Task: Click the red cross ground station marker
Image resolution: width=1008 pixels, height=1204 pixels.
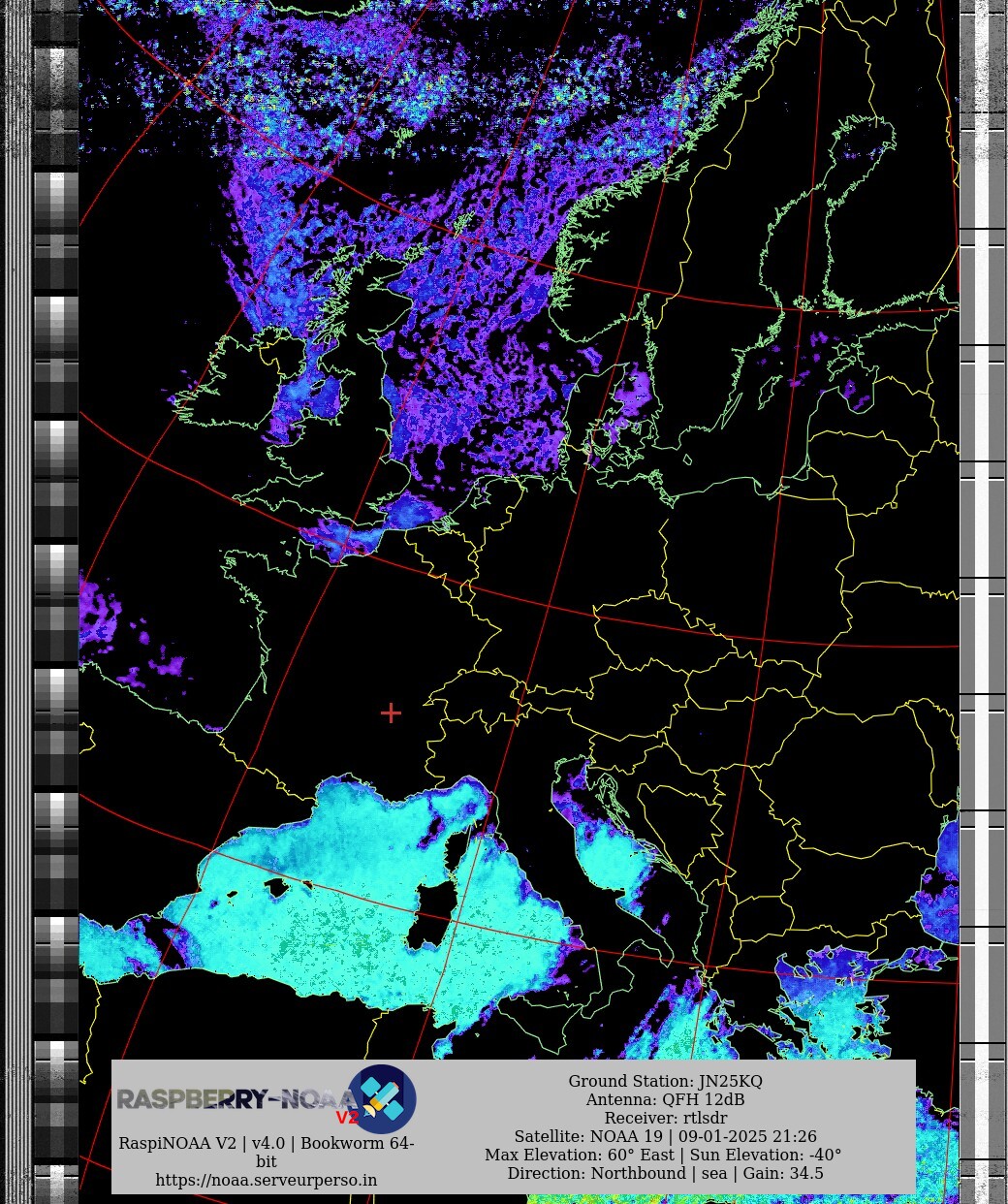Action: [391, 713]
